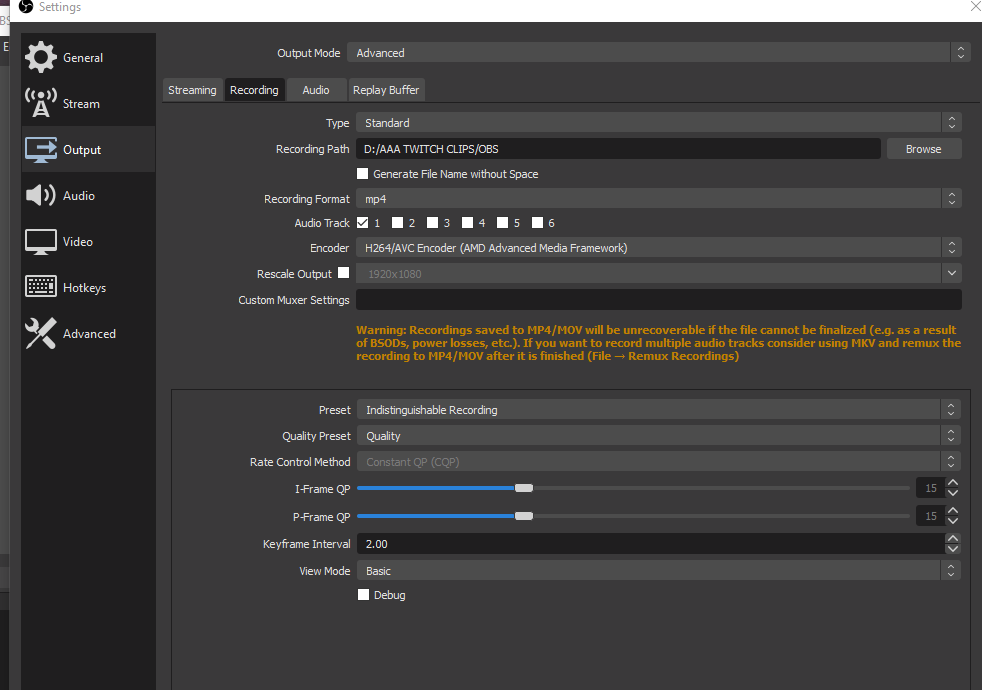
Task: Open Hotkeys keyboard icon
Action: (x=41, y=287)
